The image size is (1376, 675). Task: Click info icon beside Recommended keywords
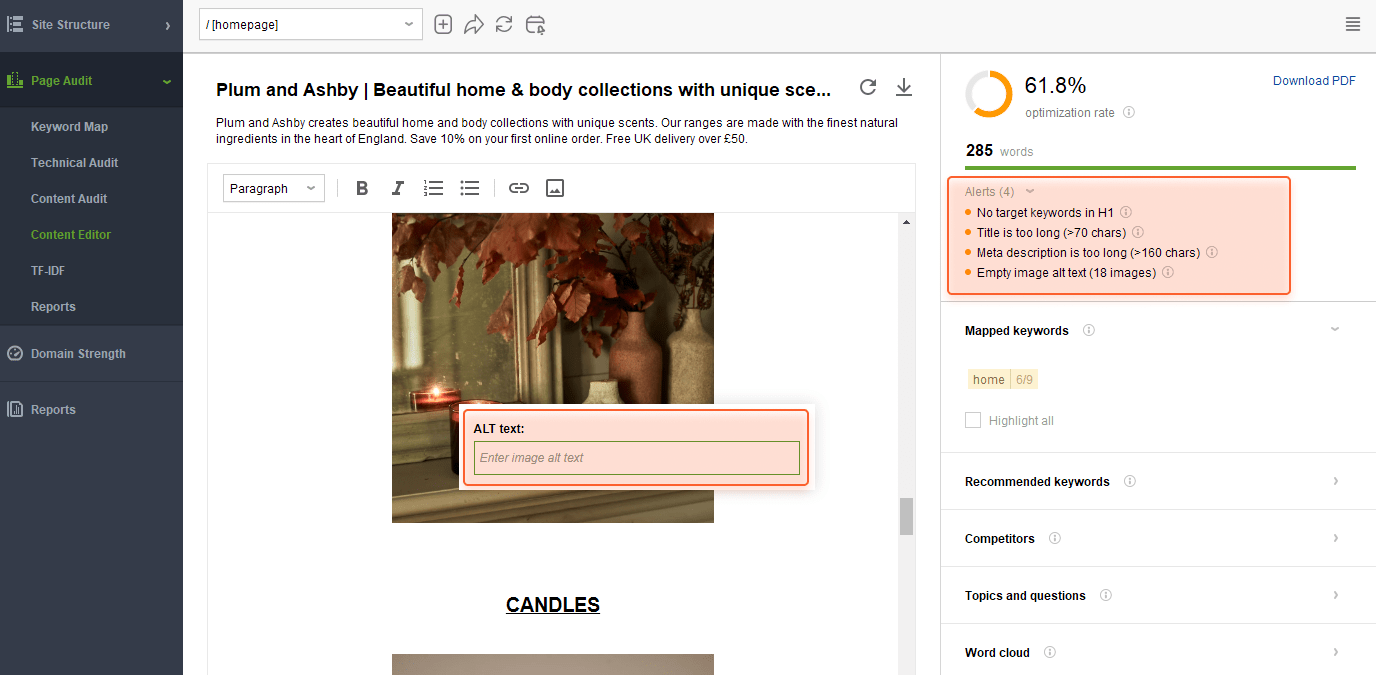tap(1130, 481)
